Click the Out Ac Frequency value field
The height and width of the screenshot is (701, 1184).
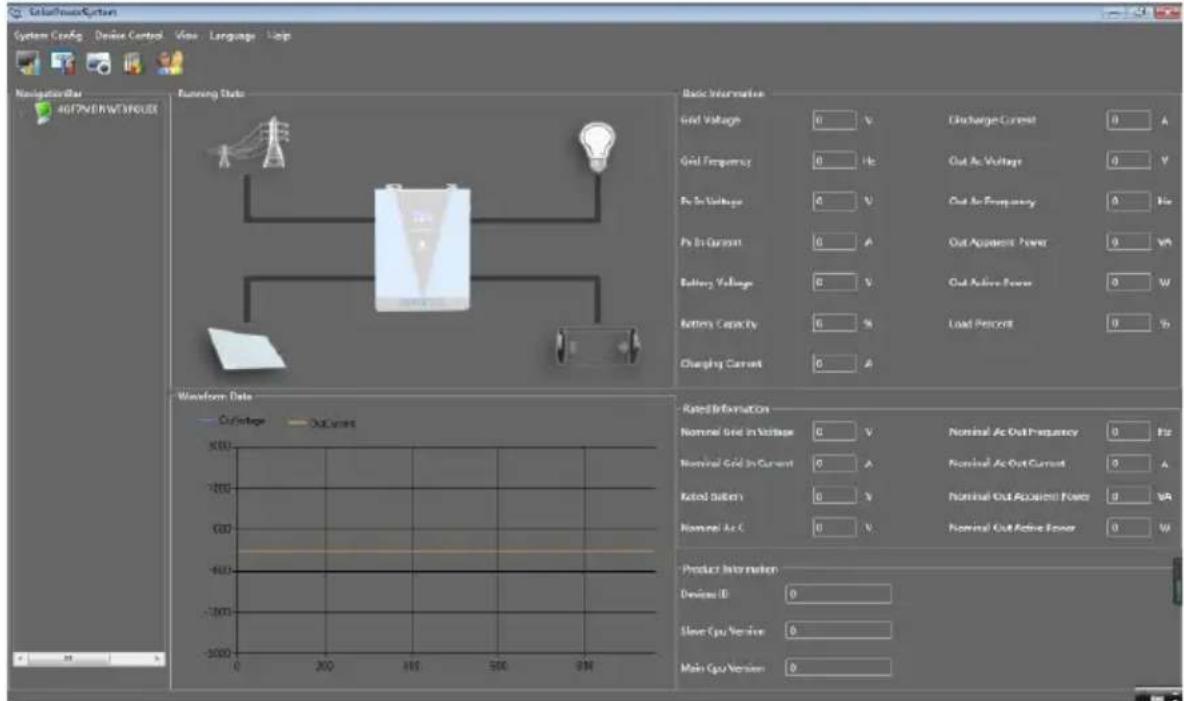[x=1129, y=201]
